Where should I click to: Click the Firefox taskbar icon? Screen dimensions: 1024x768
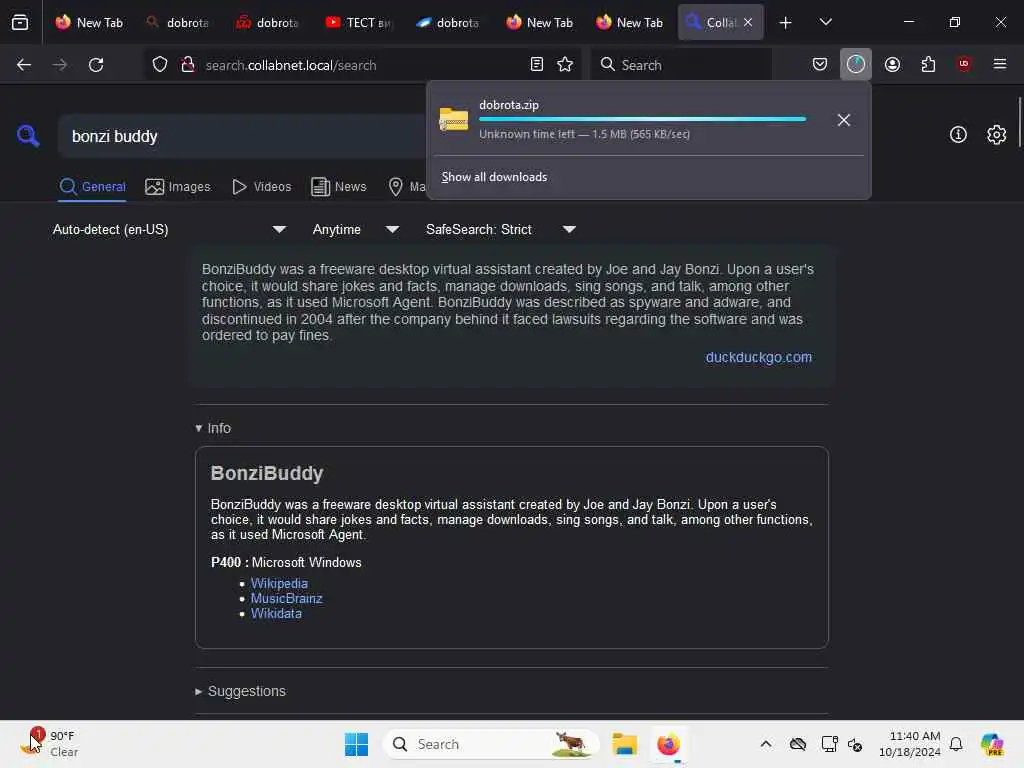click(x=668, y=744)
